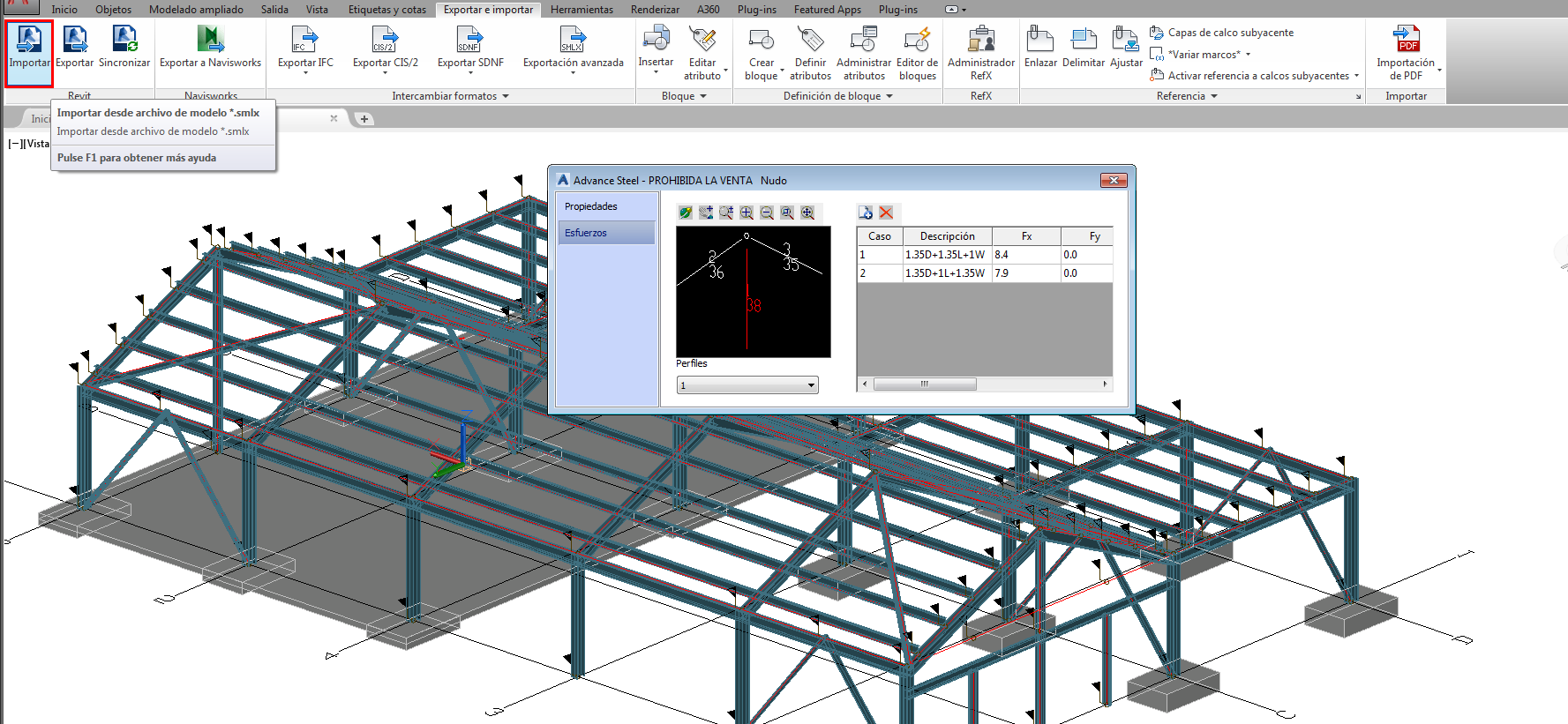The height and width of the screenshot is (724, 1568).
Task: Expand the Intercambiar formatos panel
Action: (451, 96)
